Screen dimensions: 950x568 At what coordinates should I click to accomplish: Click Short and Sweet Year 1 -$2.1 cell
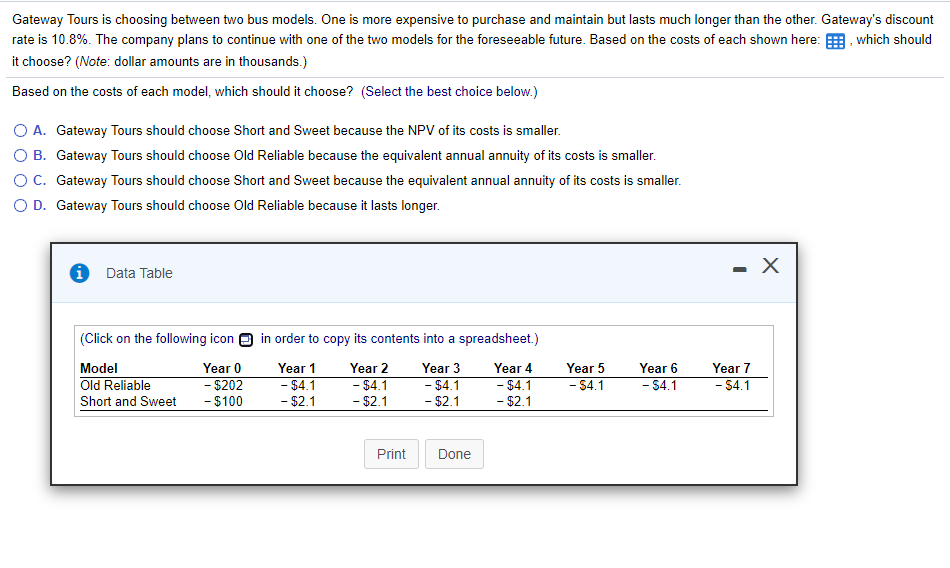click(297, 401)
